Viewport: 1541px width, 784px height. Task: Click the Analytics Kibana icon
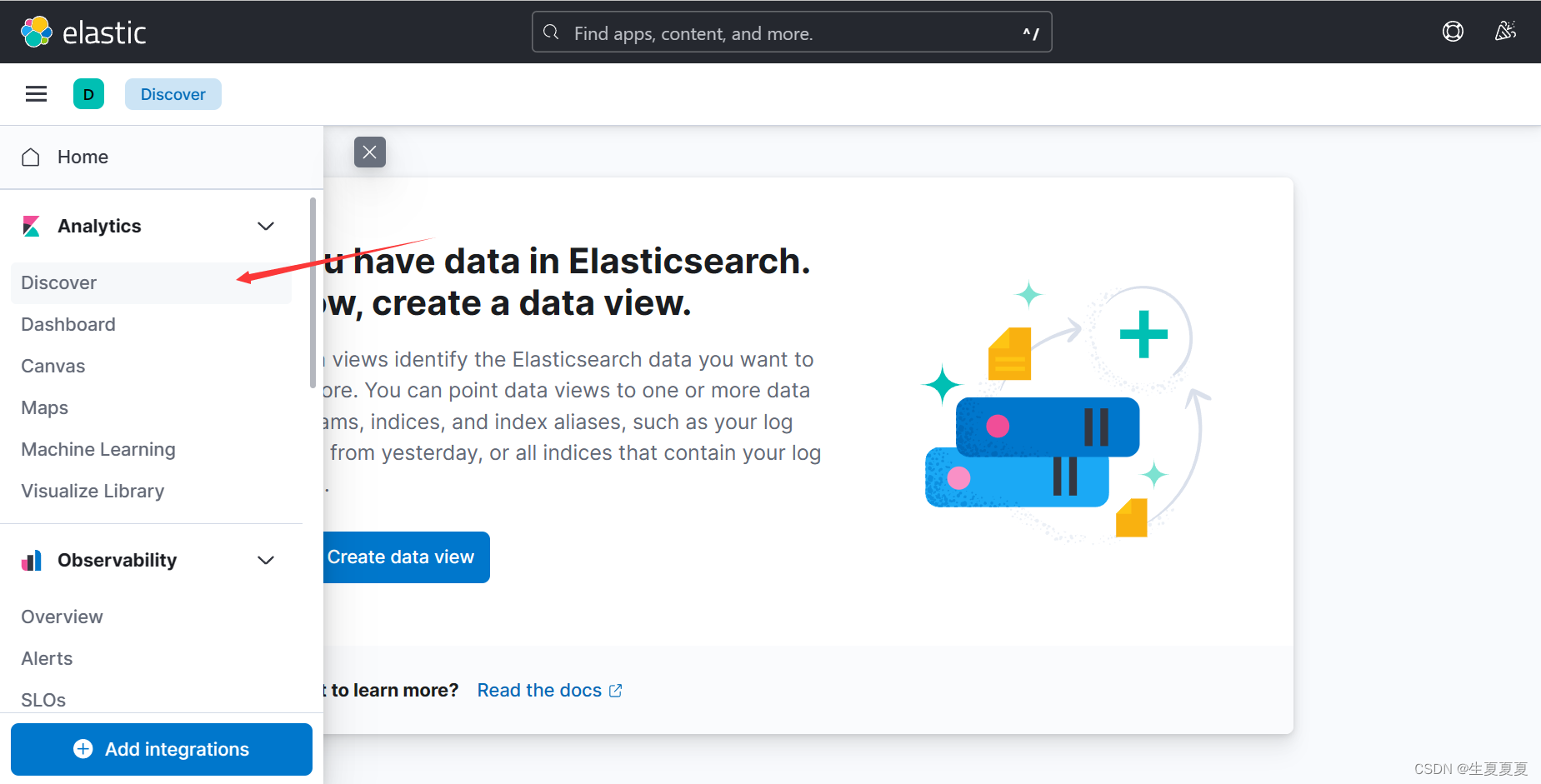(32, 226)
